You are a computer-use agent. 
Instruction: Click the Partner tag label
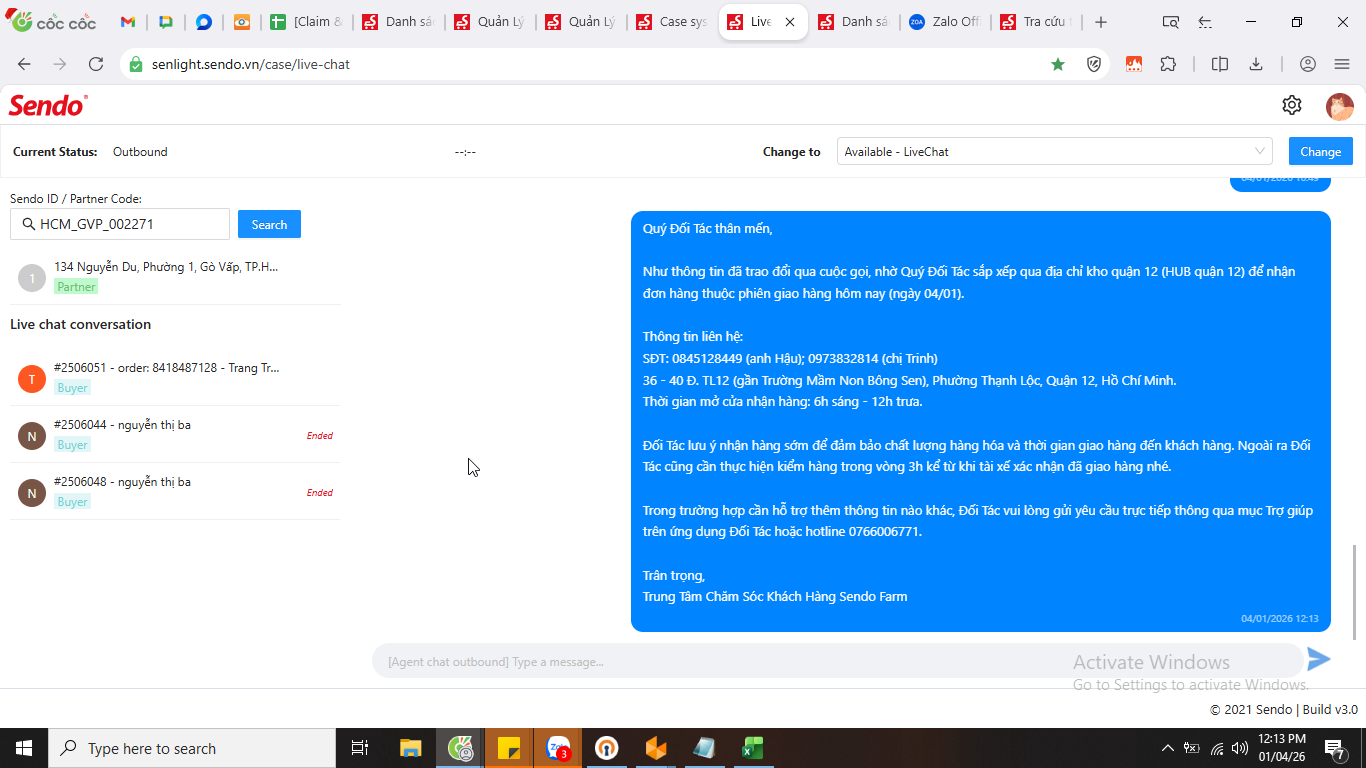point(76,287)
